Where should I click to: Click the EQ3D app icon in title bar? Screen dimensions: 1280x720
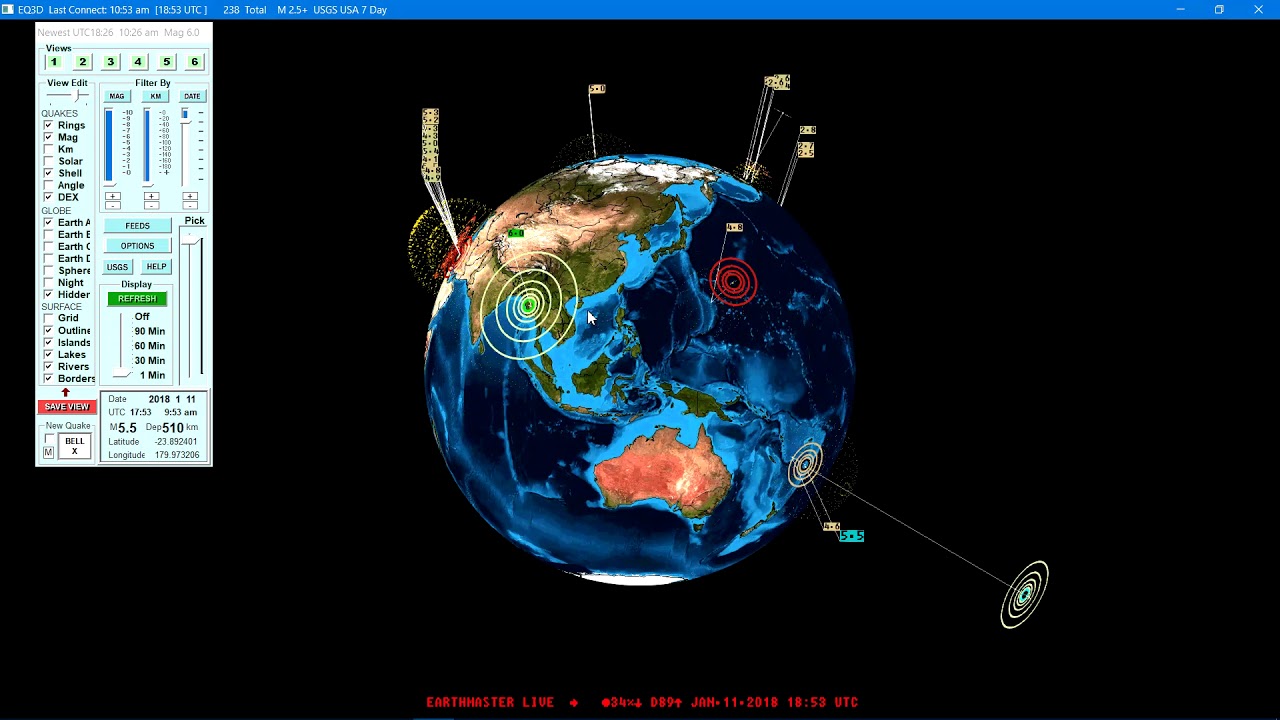[8, 9]
